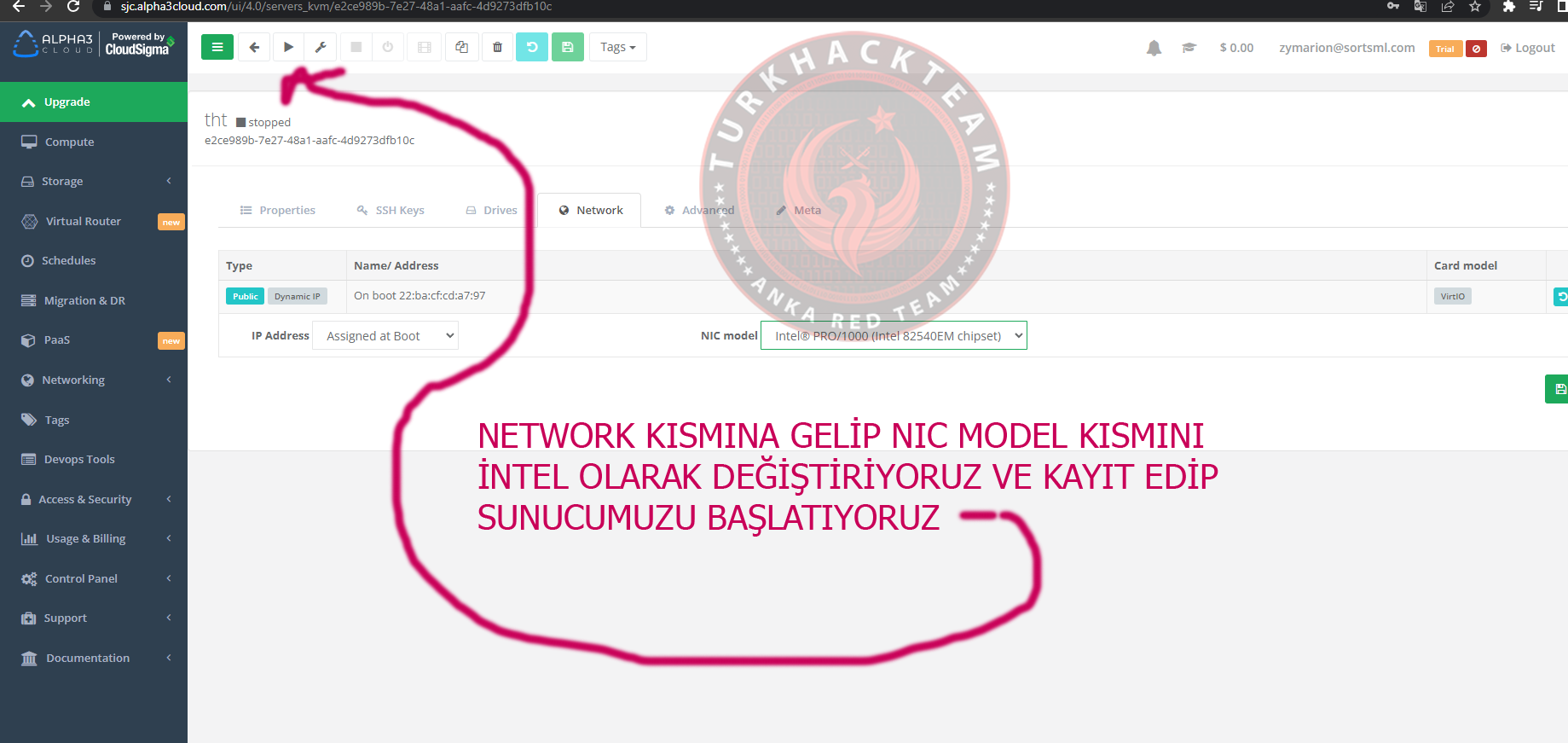Click the green save button at right edge

[x=1559, y=389]
